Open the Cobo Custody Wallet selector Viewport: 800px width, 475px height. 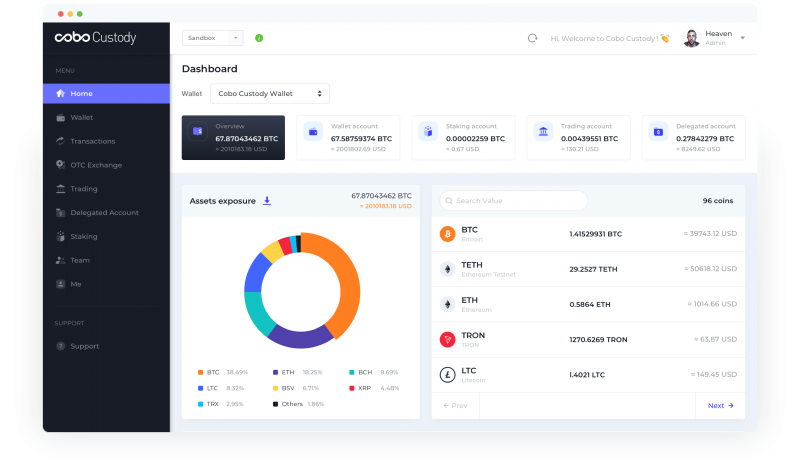pyautogui.click(x=270, y=93)
